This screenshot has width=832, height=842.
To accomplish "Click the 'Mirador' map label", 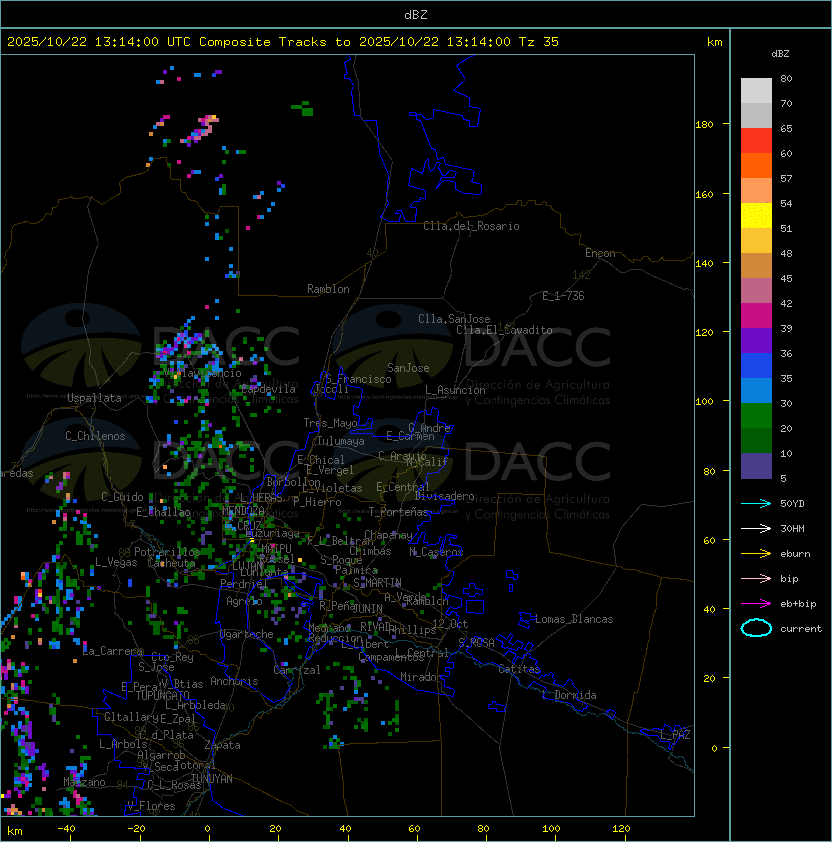I will (422, 677).
